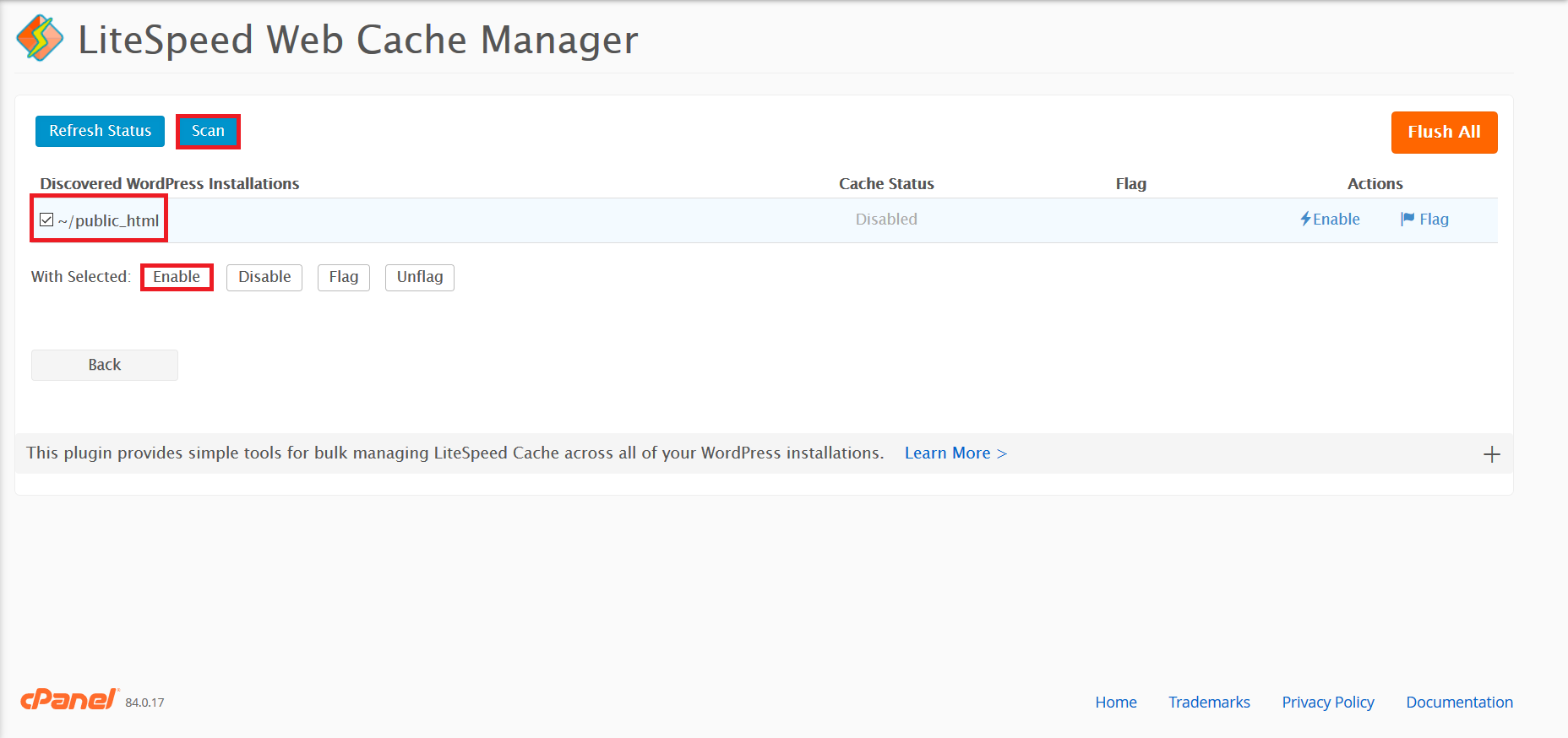Click the Discovered WordPress Installations header
The image size is (1568, 738).
point(170,184)
